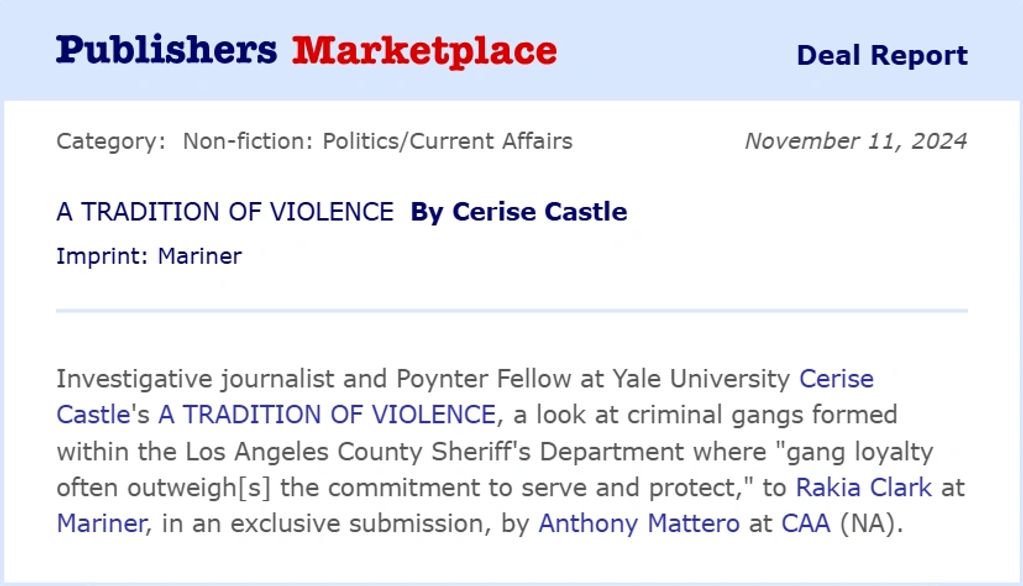This screenshot has width=1023, height=586.
Task: Click the Category: label
Action: 111,141
